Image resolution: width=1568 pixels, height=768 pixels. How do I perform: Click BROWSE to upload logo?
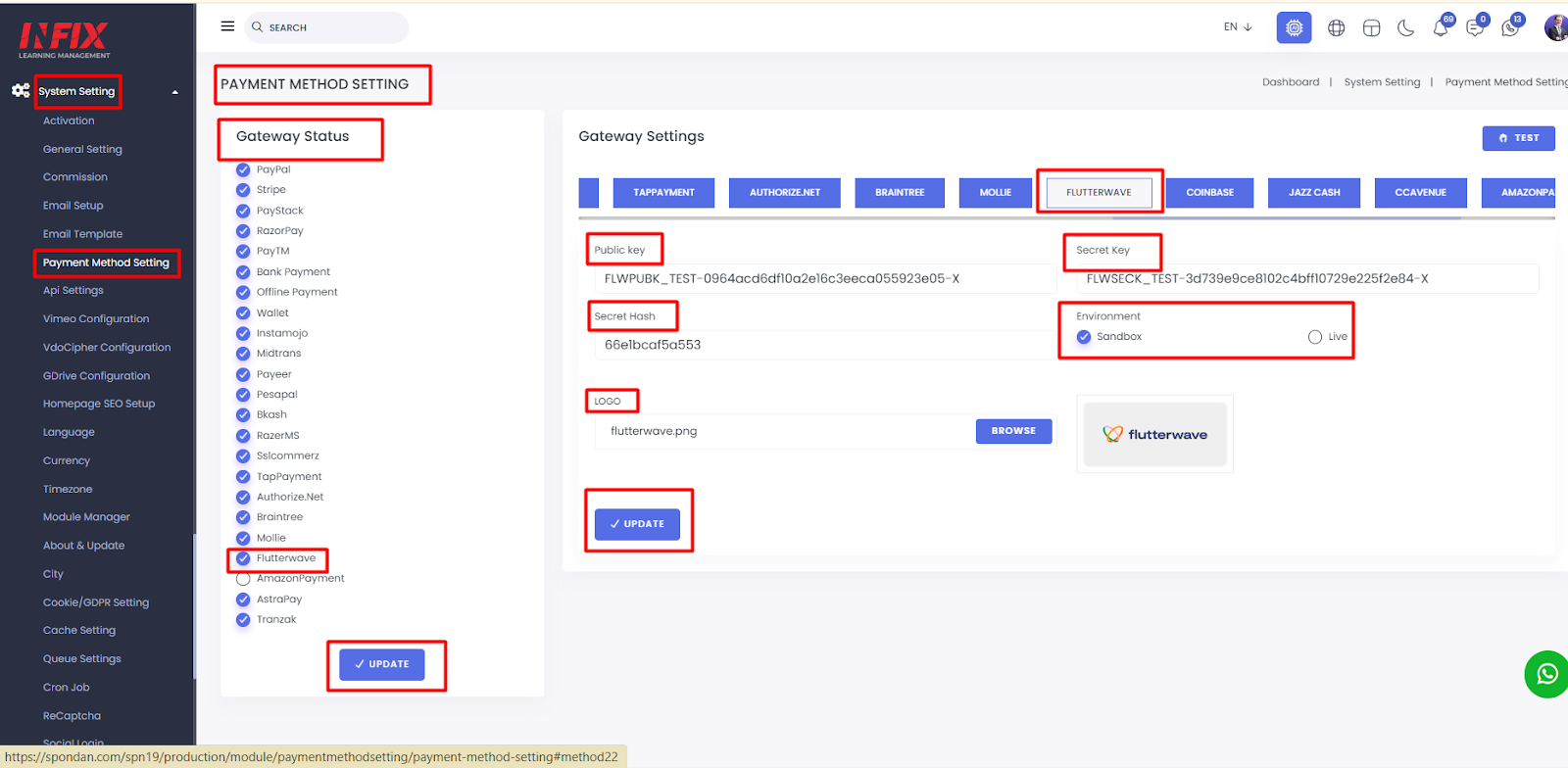point(1013,431)
